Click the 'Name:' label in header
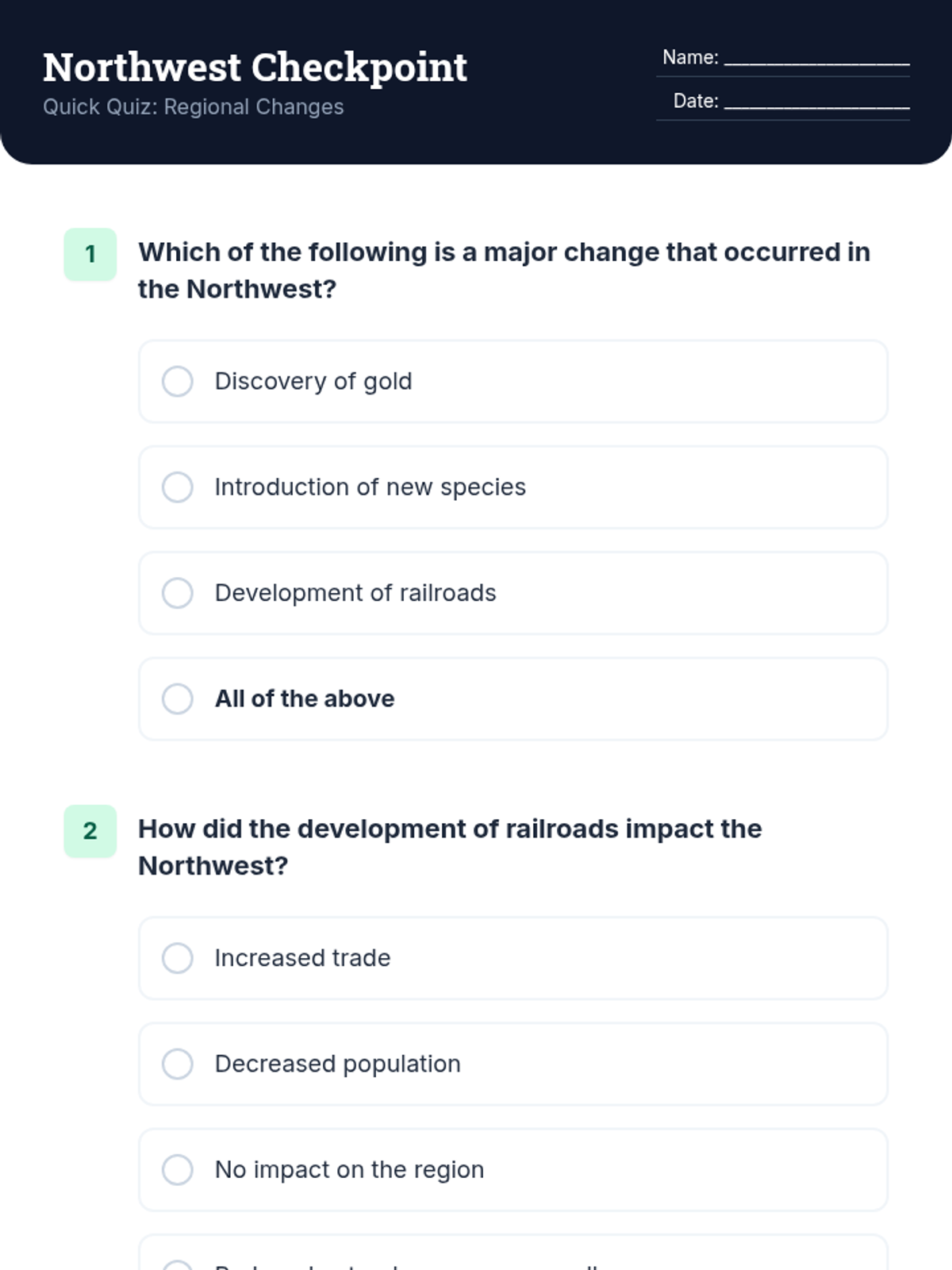Viewport: 952px width, 1270px height. coord(690,57)
